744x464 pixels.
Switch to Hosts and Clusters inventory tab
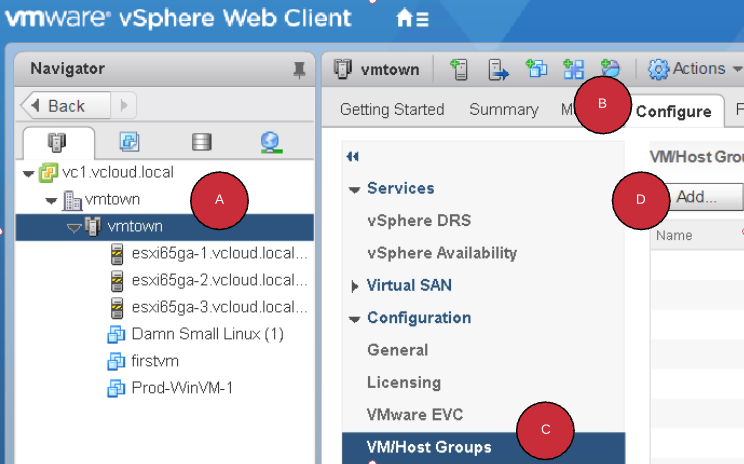(57, 142)
